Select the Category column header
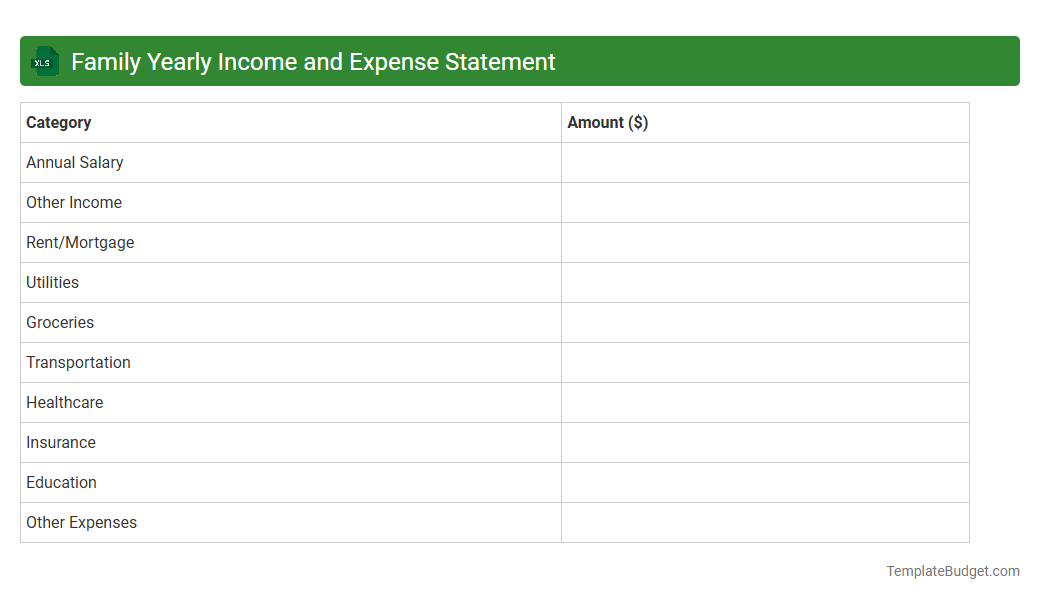The image size is (1040, 600). point(58,122)
